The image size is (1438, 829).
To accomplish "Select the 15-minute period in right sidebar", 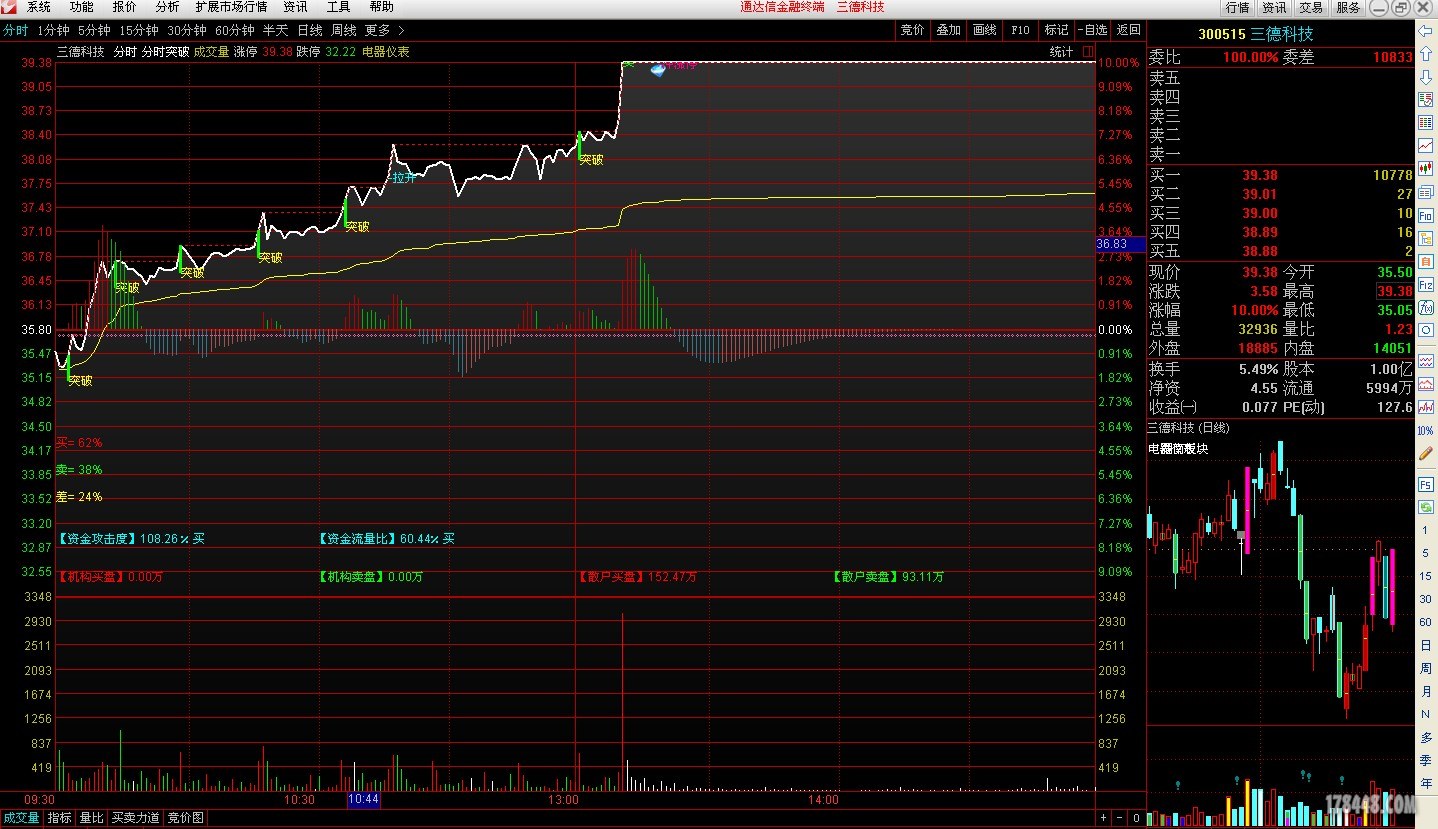I will [x=1426, y=576].
